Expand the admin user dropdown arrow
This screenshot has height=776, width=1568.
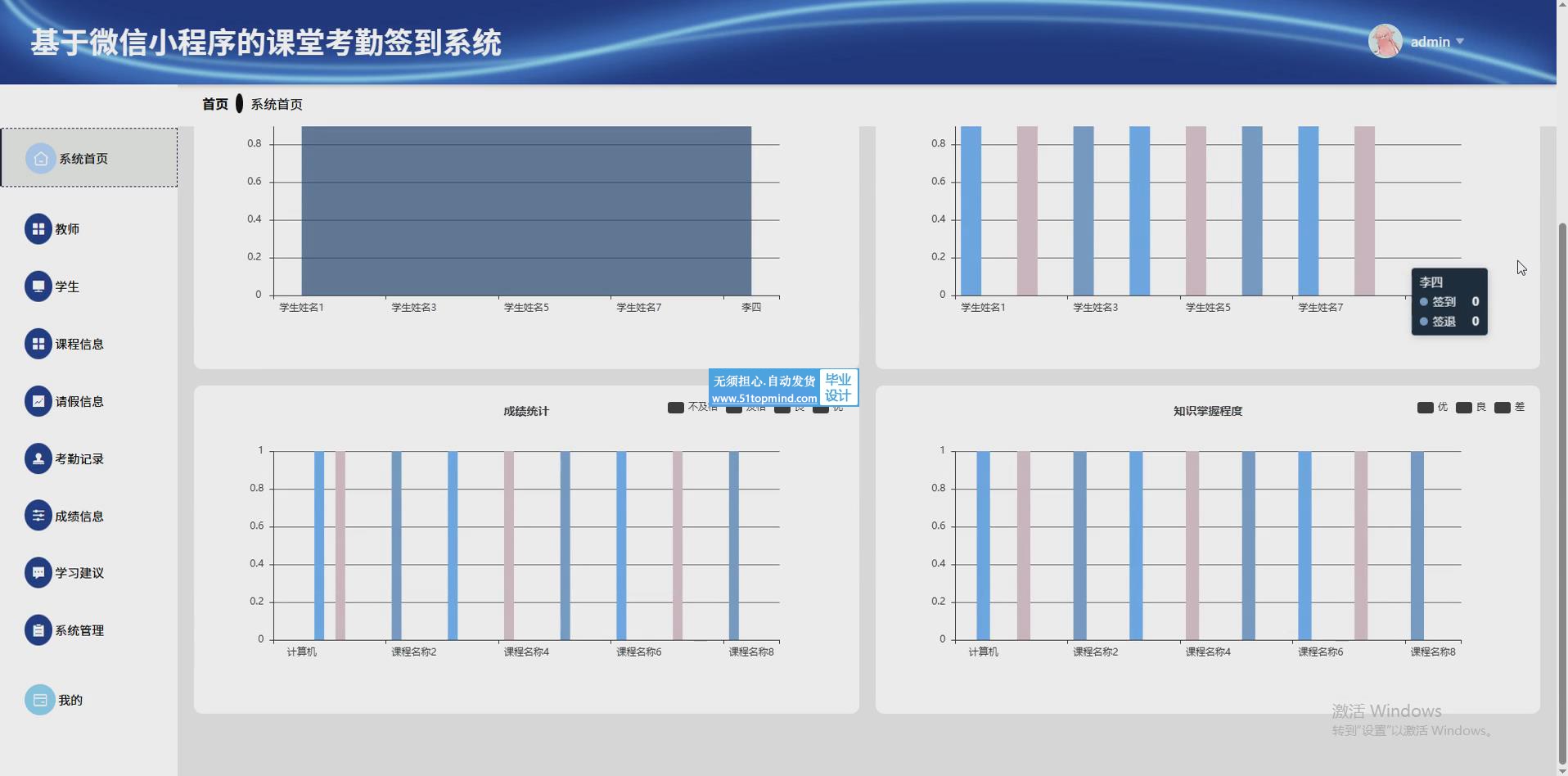(x=1460, y=42)
